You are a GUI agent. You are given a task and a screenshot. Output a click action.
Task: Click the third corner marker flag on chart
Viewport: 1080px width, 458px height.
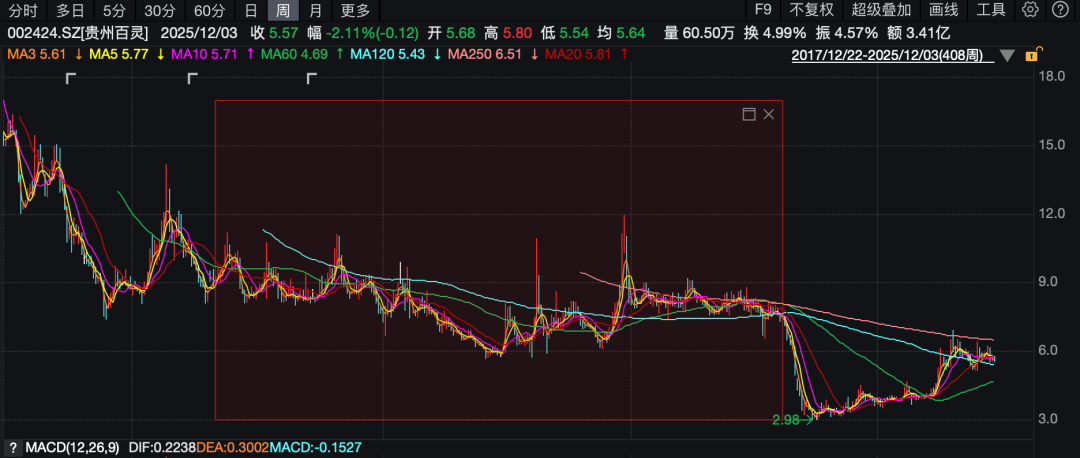pyautogui.click(x=311, y=79)
